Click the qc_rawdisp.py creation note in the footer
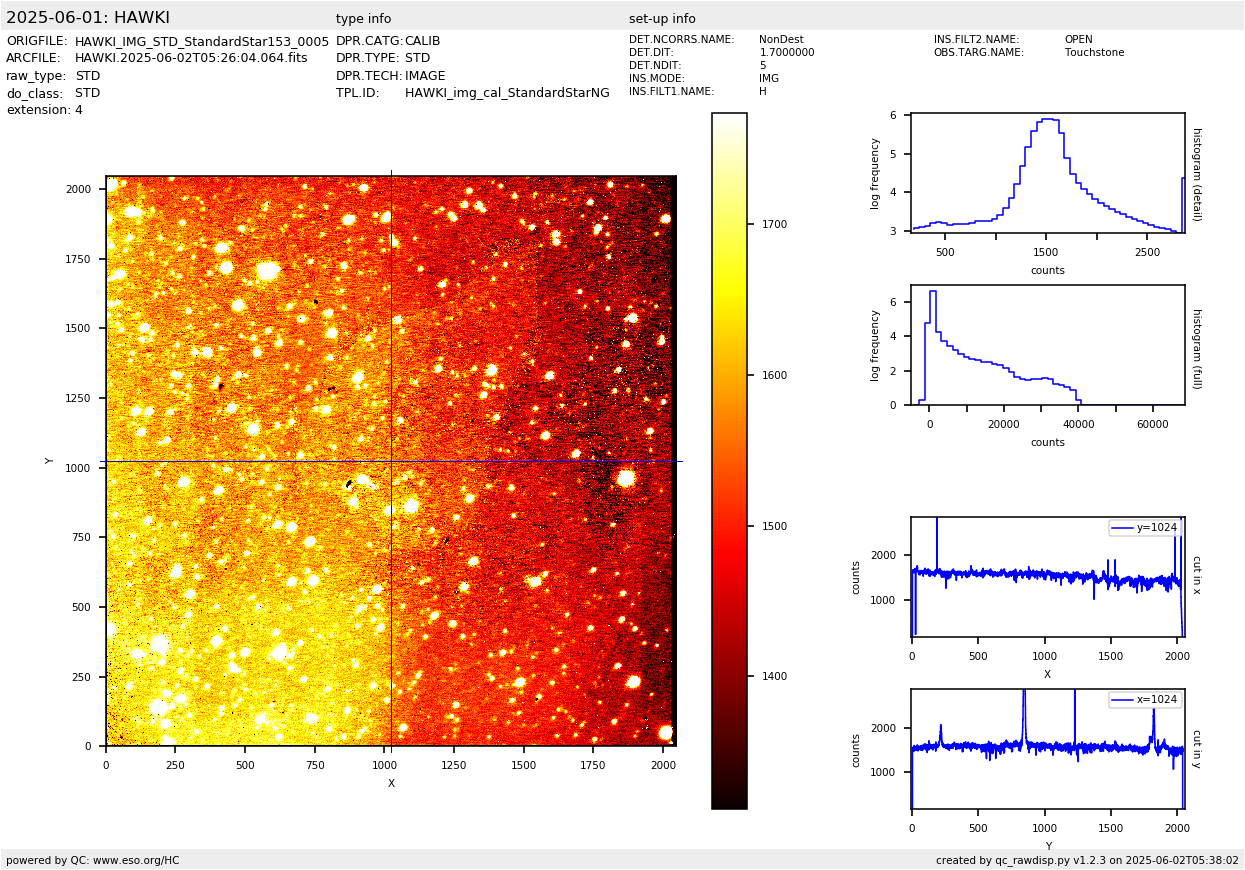 tap(1087, 860)
